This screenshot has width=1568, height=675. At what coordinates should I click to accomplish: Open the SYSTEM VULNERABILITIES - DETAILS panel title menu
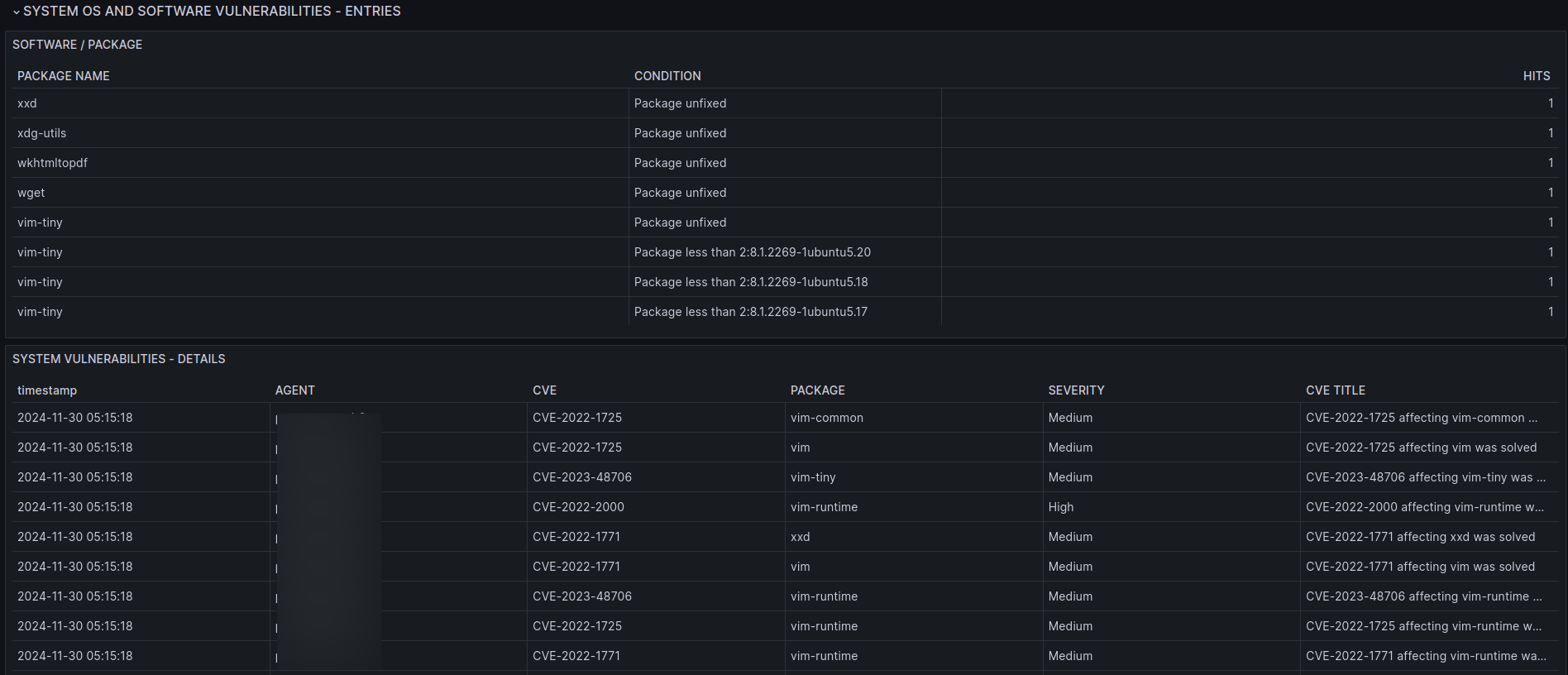point(118,359)
